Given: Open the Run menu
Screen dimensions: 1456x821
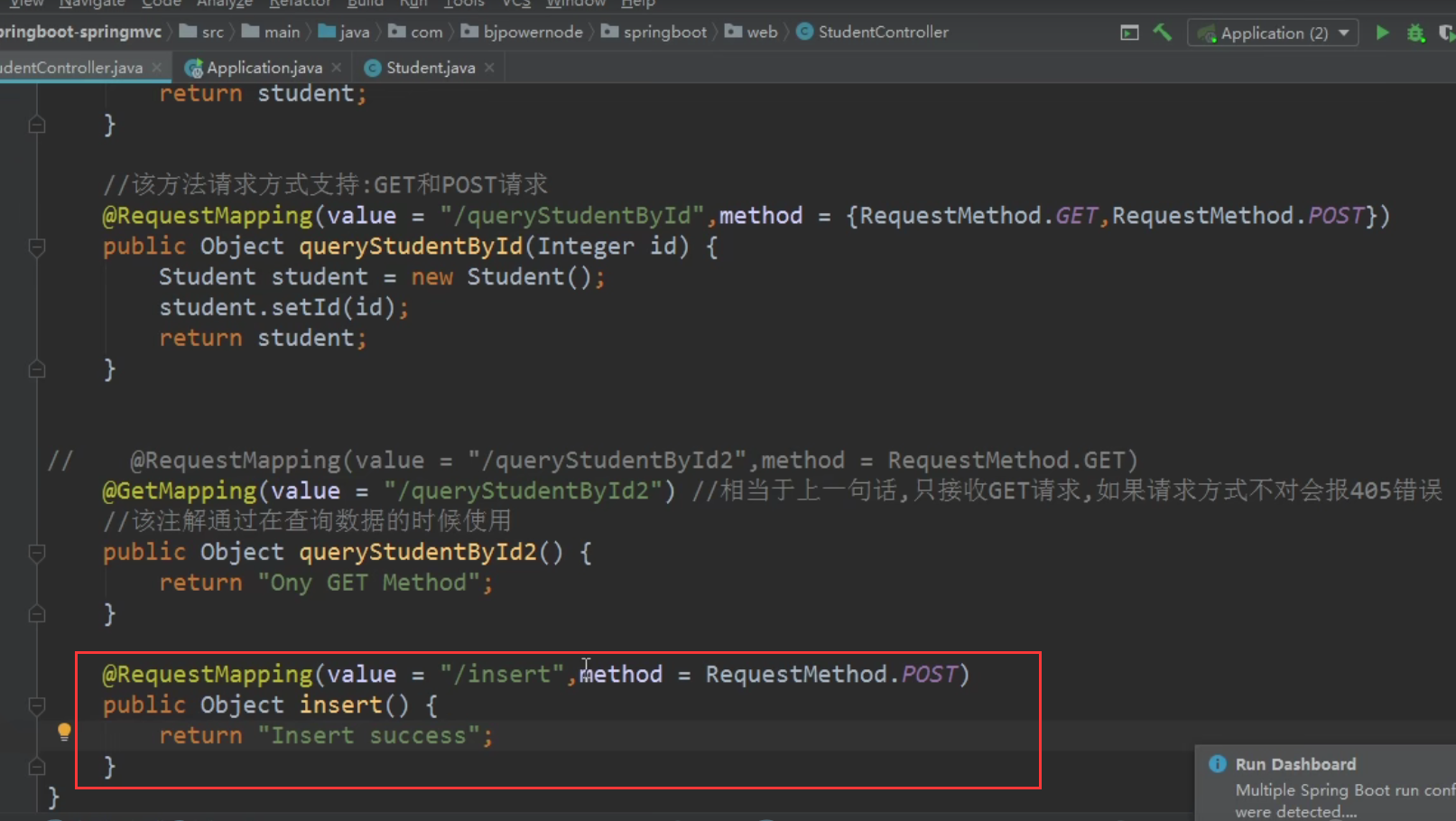Looking at the screenshot, I should 413,4.
